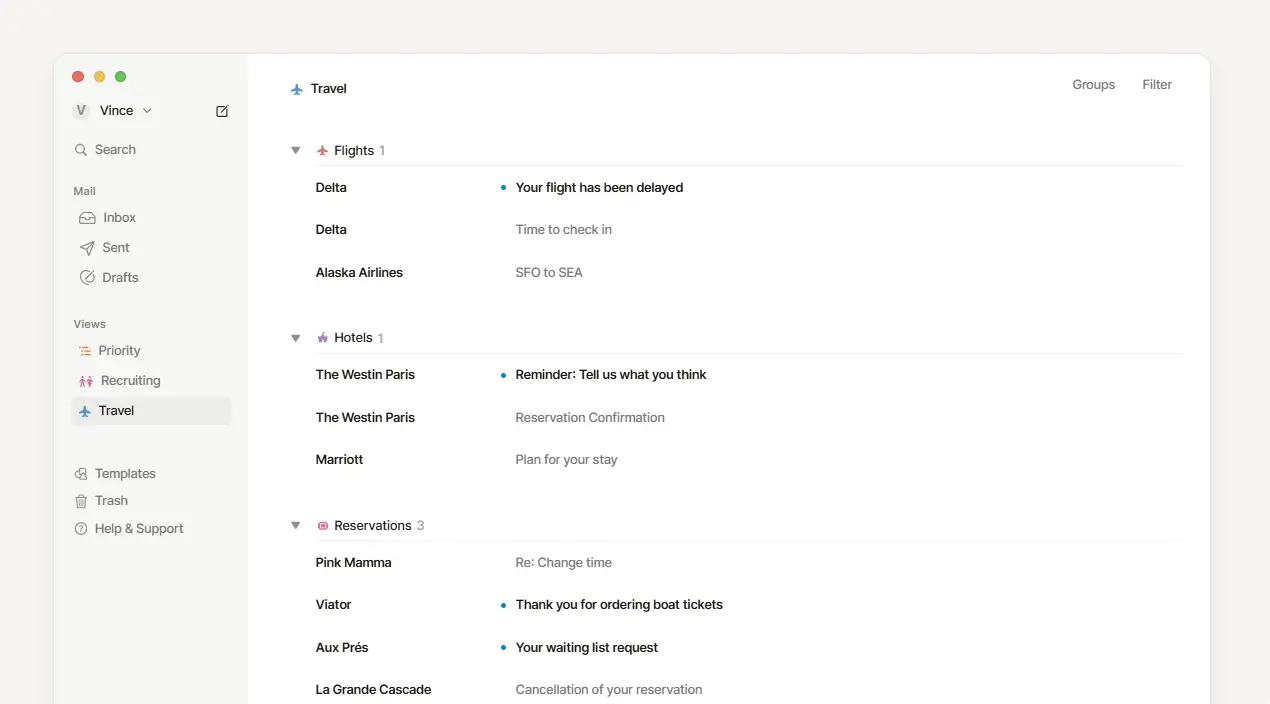Click the Templates icon in sidebar

point(83,473)
